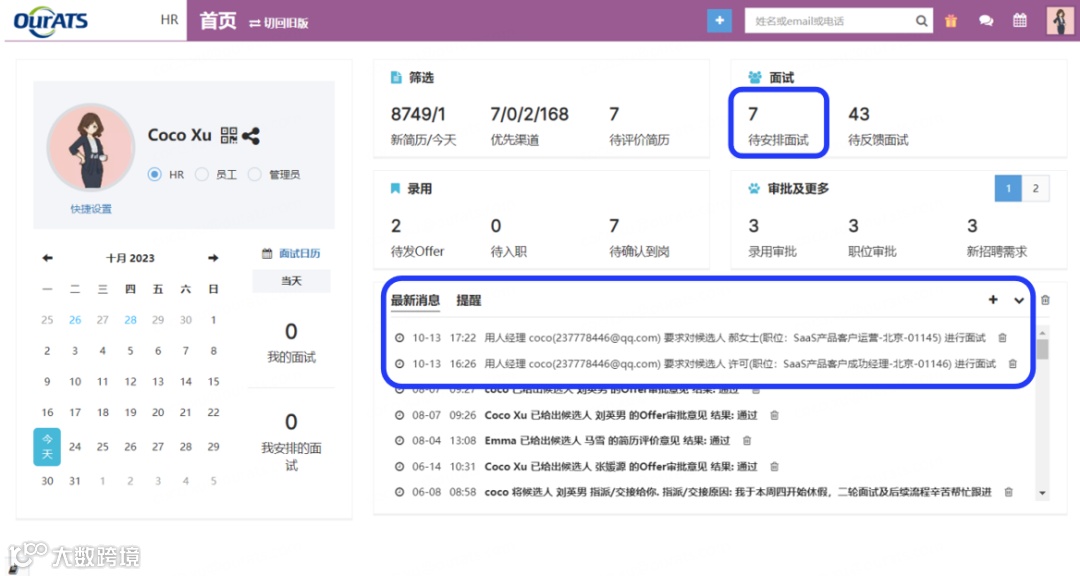The width and height of the screenshot is (1080, 576).
Task: Click 切回旧版 to switch to old version
Action: click(279, 23)
